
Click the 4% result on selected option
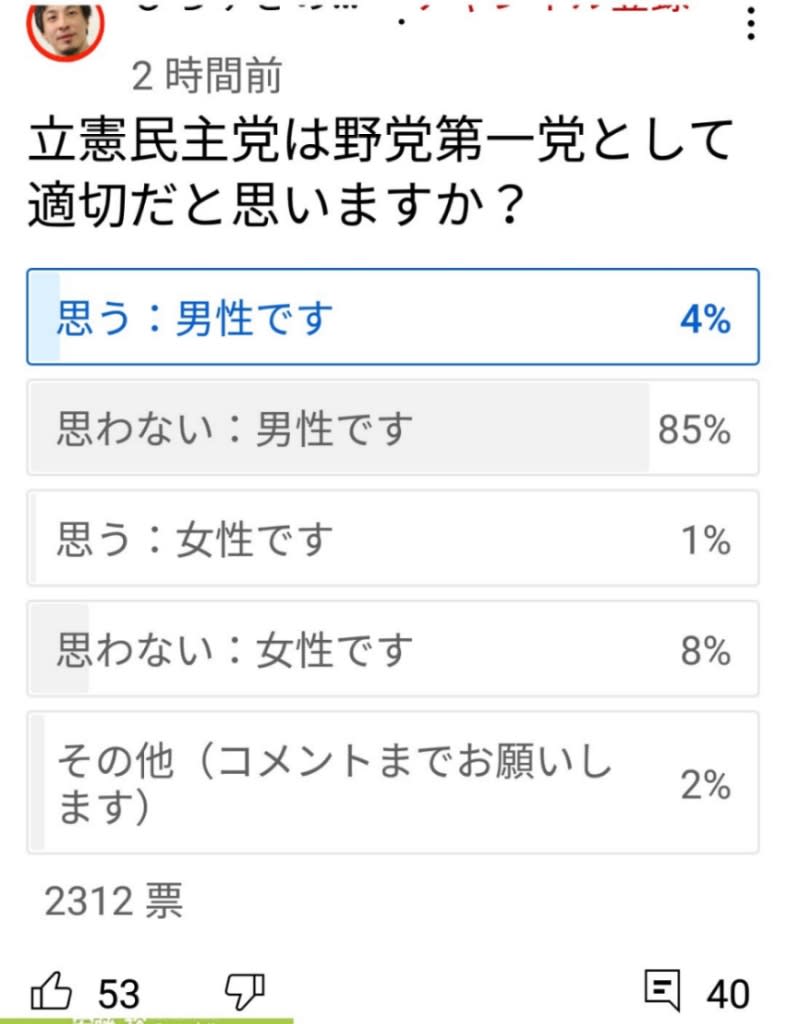705,319
